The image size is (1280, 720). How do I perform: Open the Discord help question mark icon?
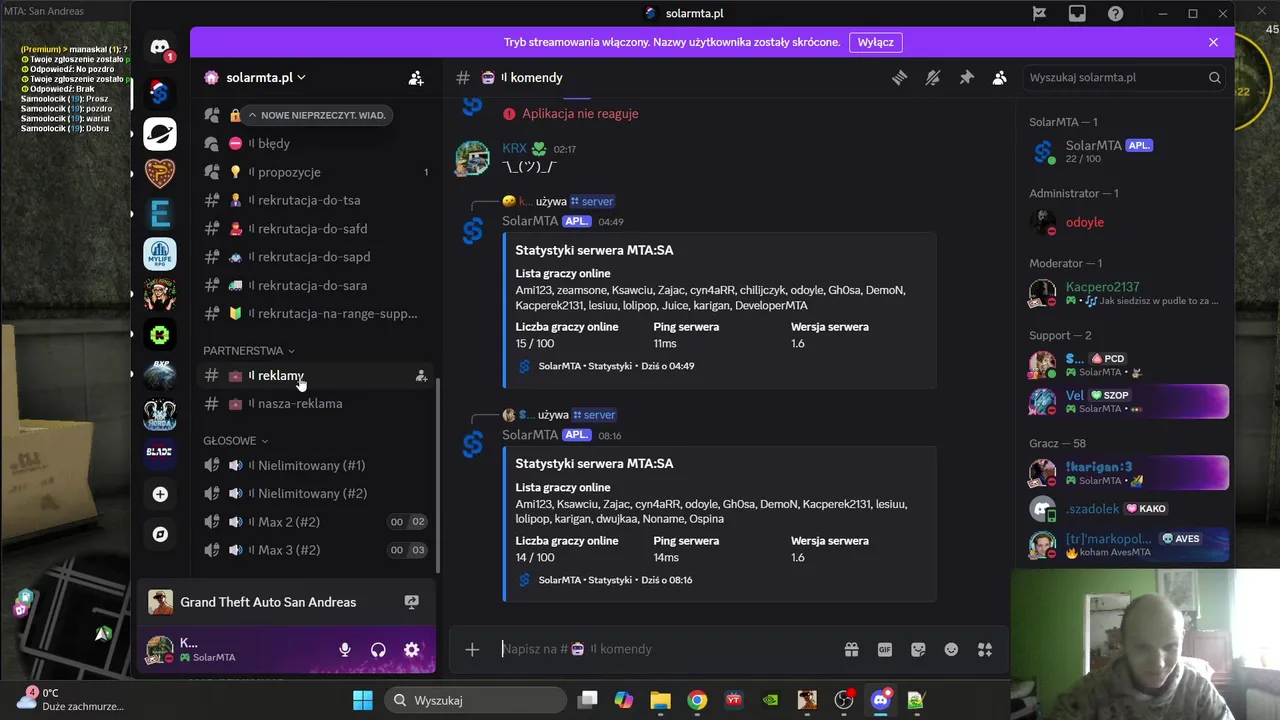pos(1115,13)
